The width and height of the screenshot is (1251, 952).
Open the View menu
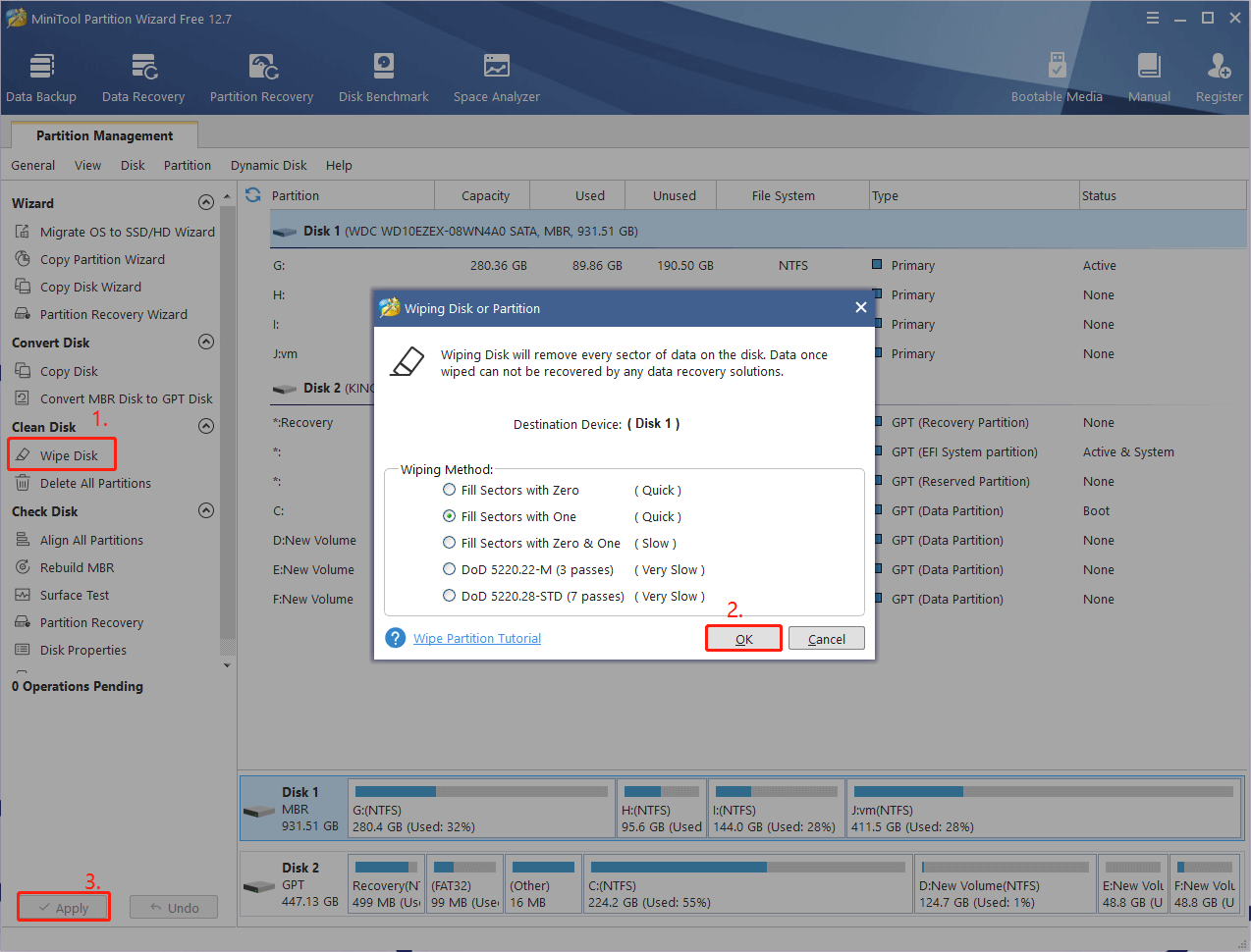(87, 165)
